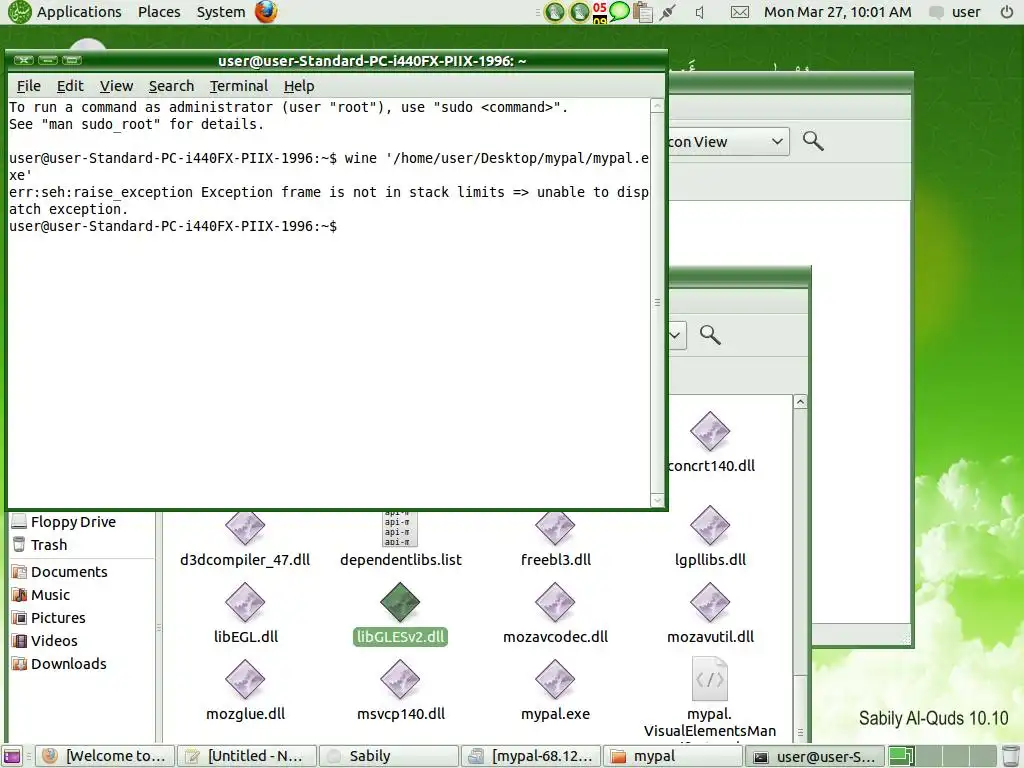Open the Help menu in the terminal
This screenshot has width=1024, height=768.
[298, 86]
